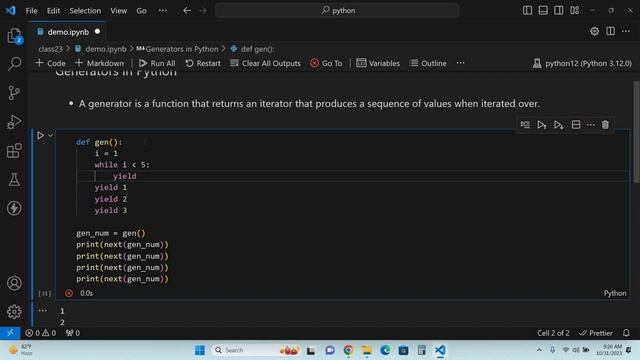Open the File menu
Image resolution: width=640 pixels, height=360 pixels.
pyautogui.click(x=31, y=11)
